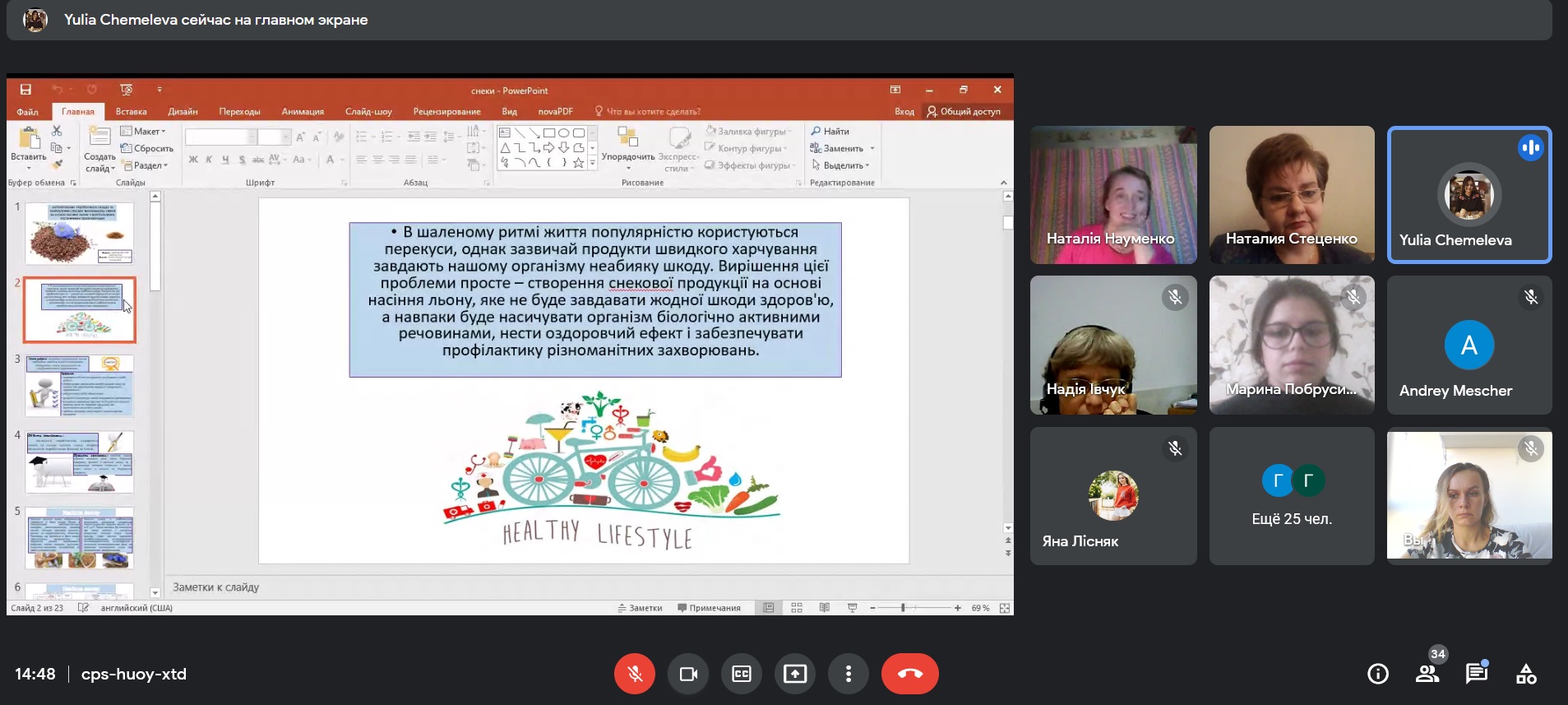1568x705 pixels.
Task: Open the Дизайн ribbon tab
Action: [x=183, y=112]
